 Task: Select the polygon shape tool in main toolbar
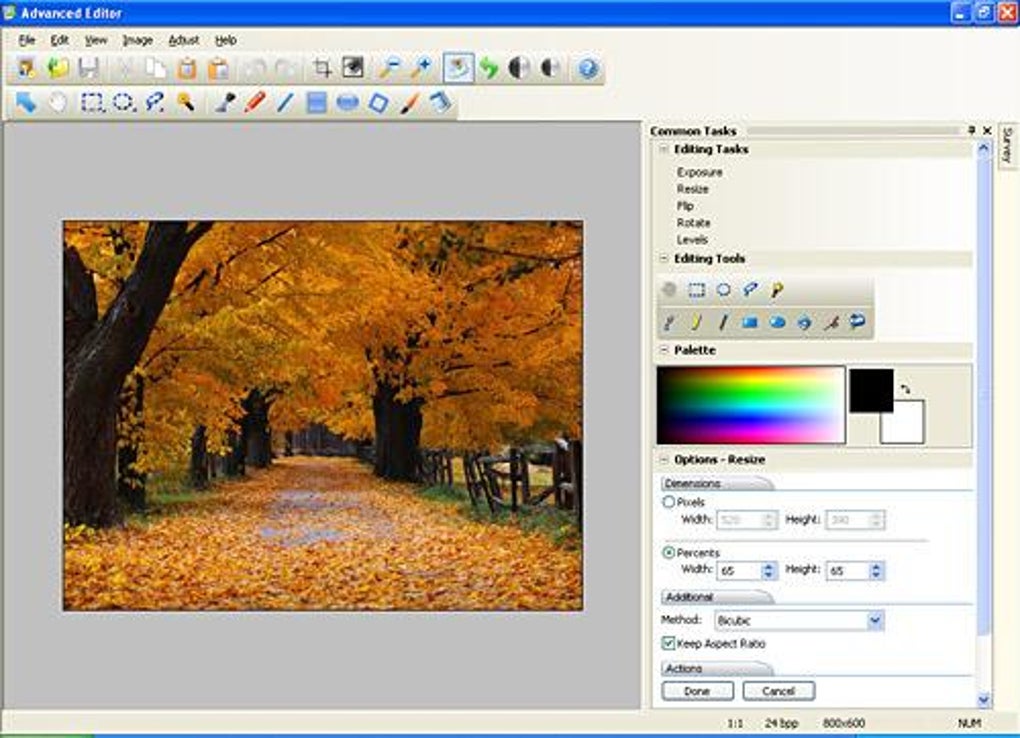(x=379, y=102)
